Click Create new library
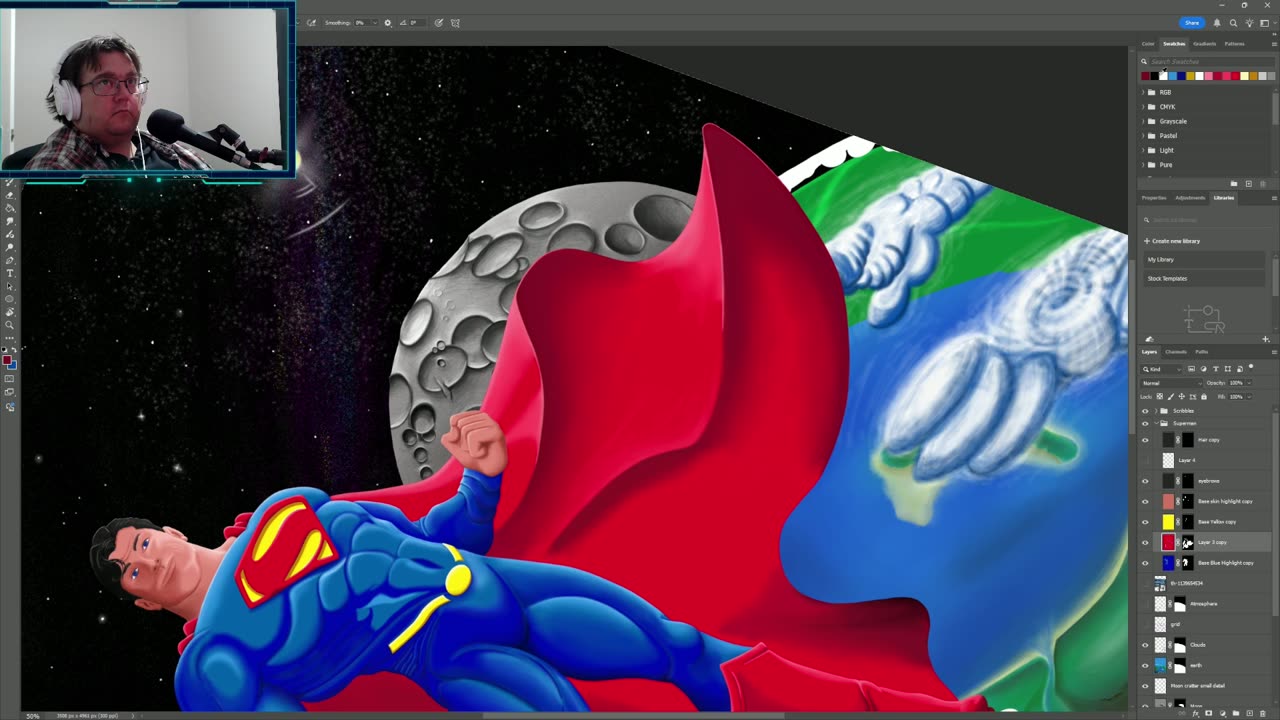This screenshot has width=1280, height=720. 1173,241
